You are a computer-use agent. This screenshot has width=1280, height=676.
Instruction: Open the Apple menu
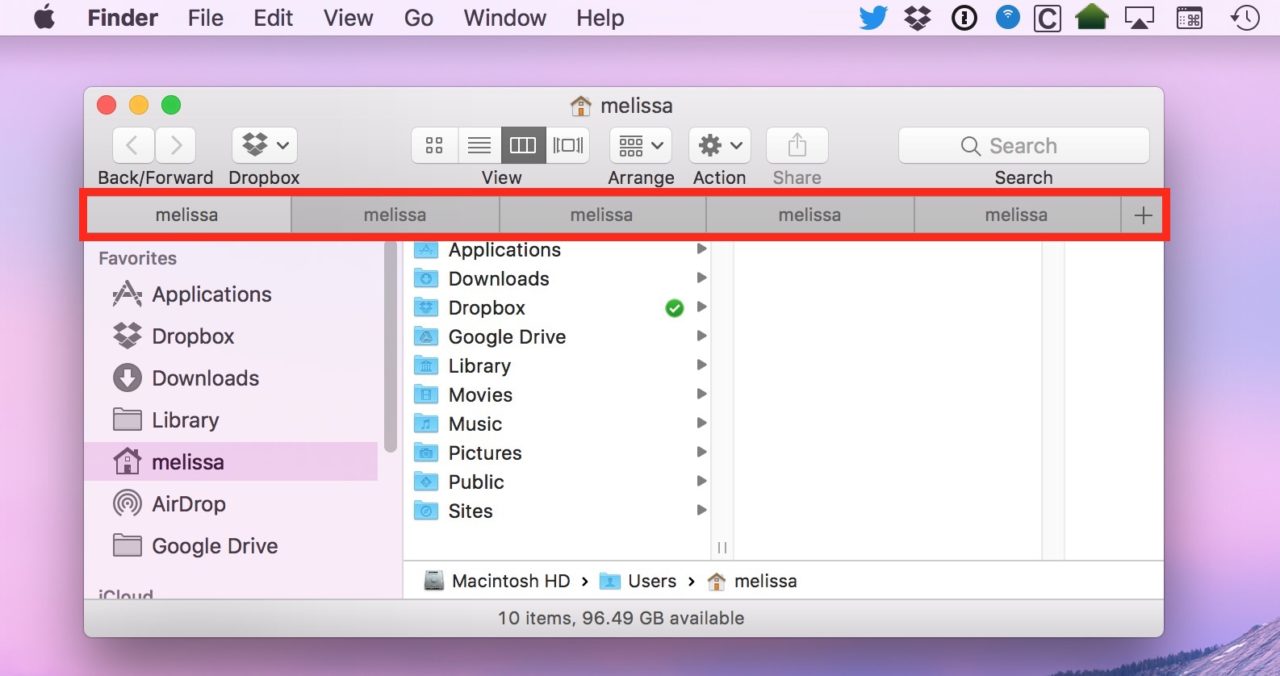point(44,17)
